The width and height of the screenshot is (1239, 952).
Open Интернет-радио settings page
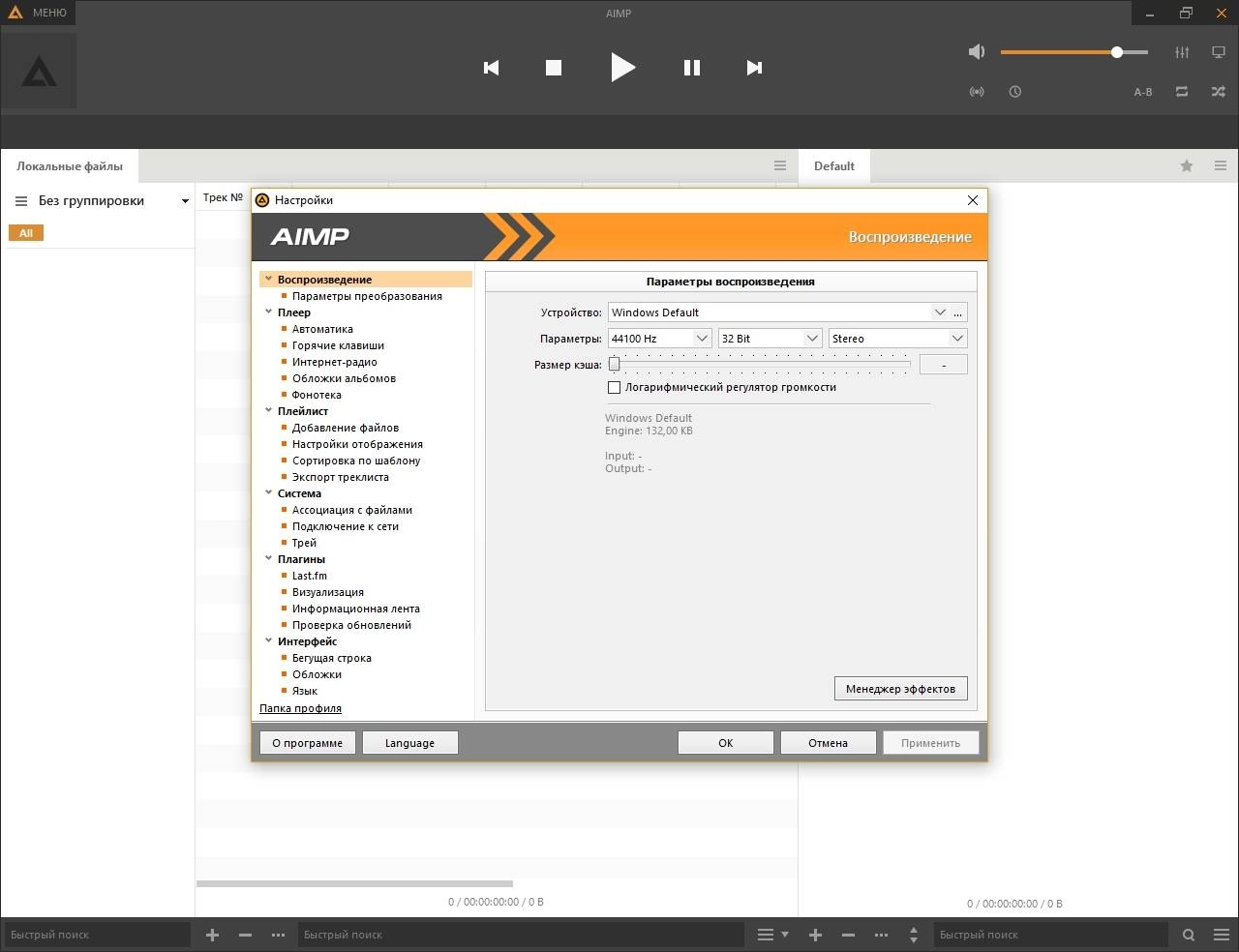click(334, 362)
